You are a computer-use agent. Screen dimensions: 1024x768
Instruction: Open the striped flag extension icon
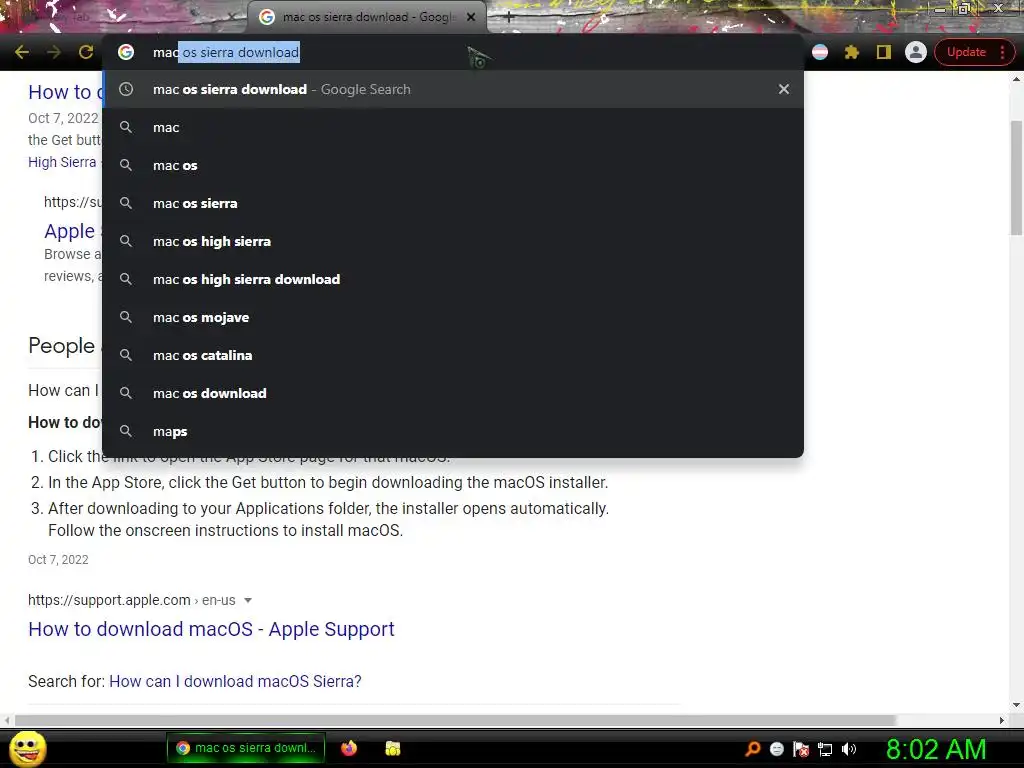coord(820,52)
